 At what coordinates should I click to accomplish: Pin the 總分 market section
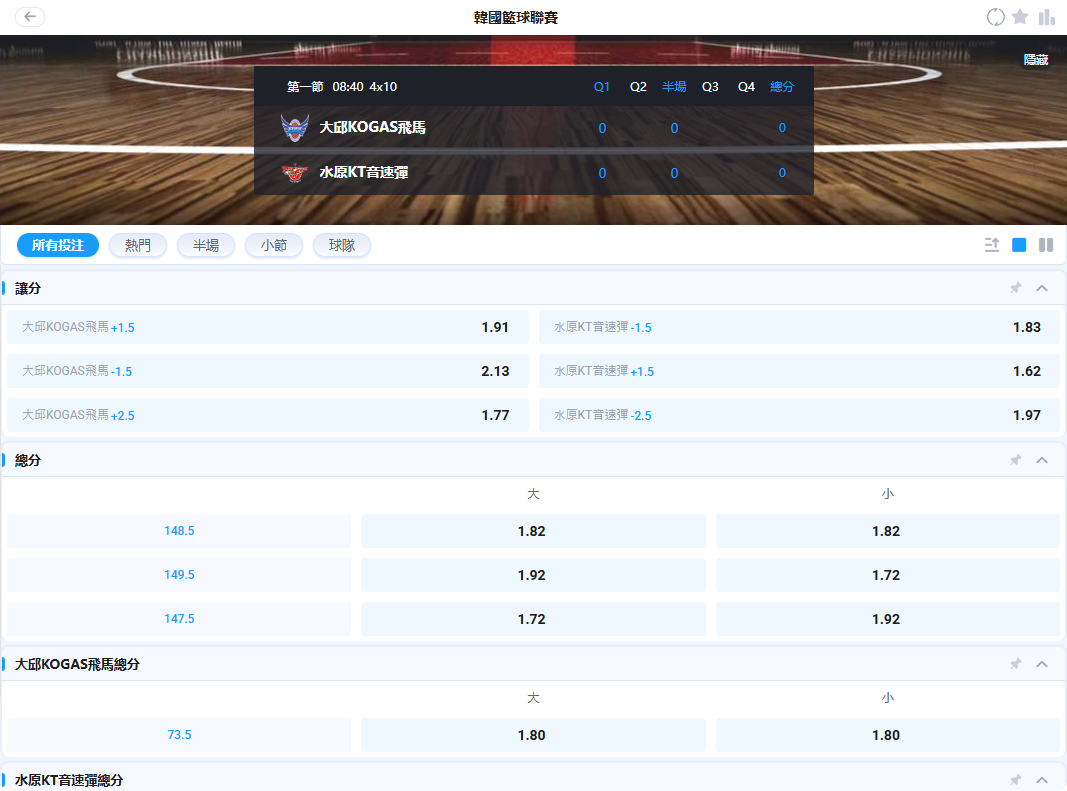(1015, 460)
